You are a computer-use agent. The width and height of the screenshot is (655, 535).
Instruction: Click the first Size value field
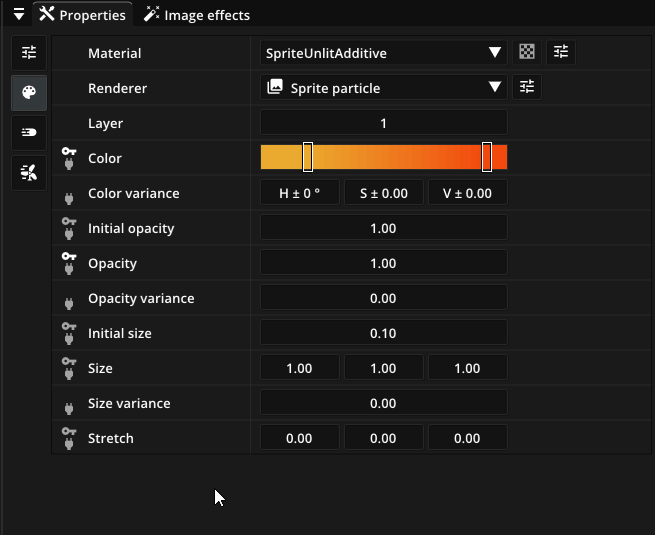pyautogui.click(x=300, y=368)
